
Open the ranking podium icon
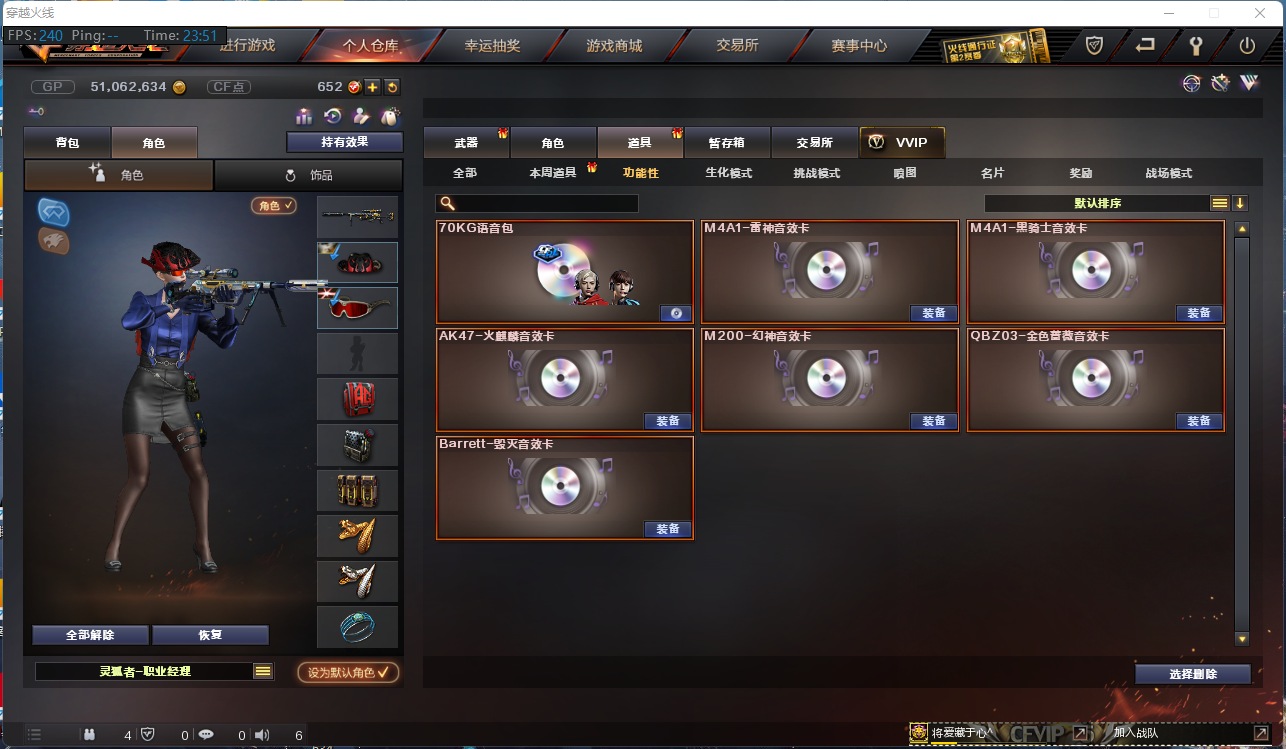click(304, 117)
